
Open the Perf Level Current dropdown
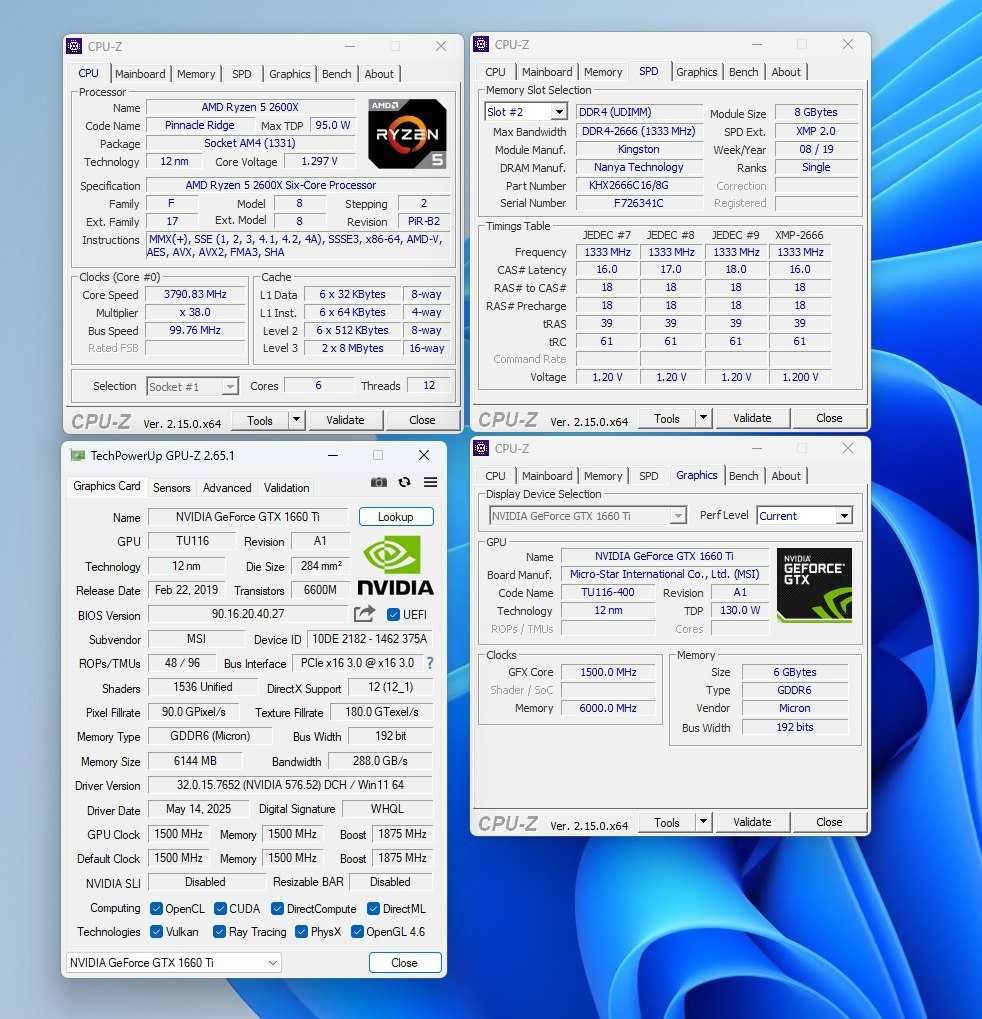[x=844, y=515]
